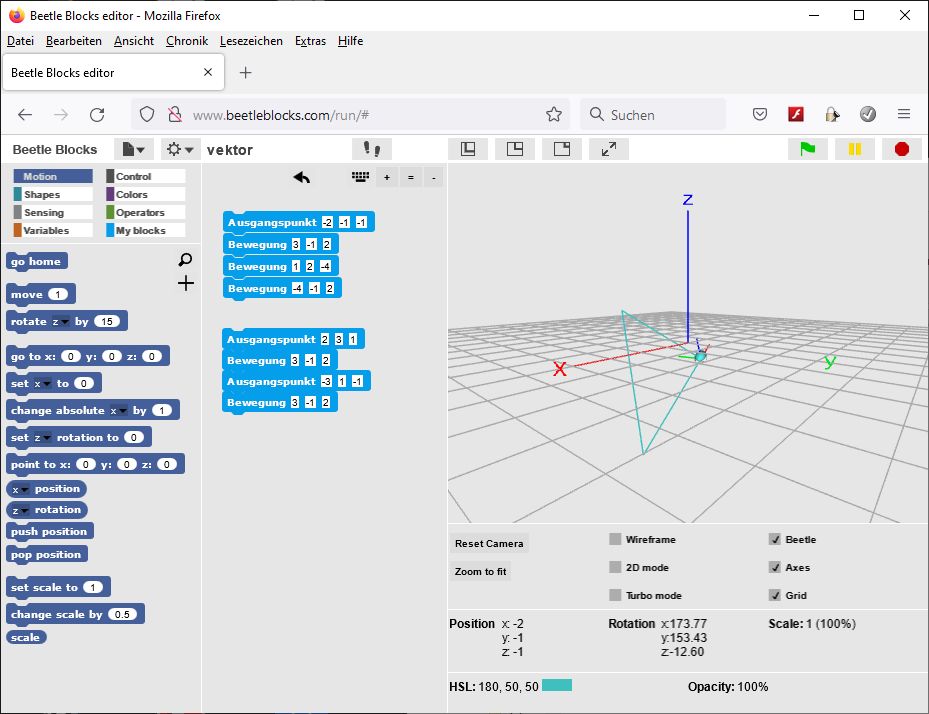Switch to large stage layout icon
The width and height of the screenshot is (929, 714).
tap(562, 149)
